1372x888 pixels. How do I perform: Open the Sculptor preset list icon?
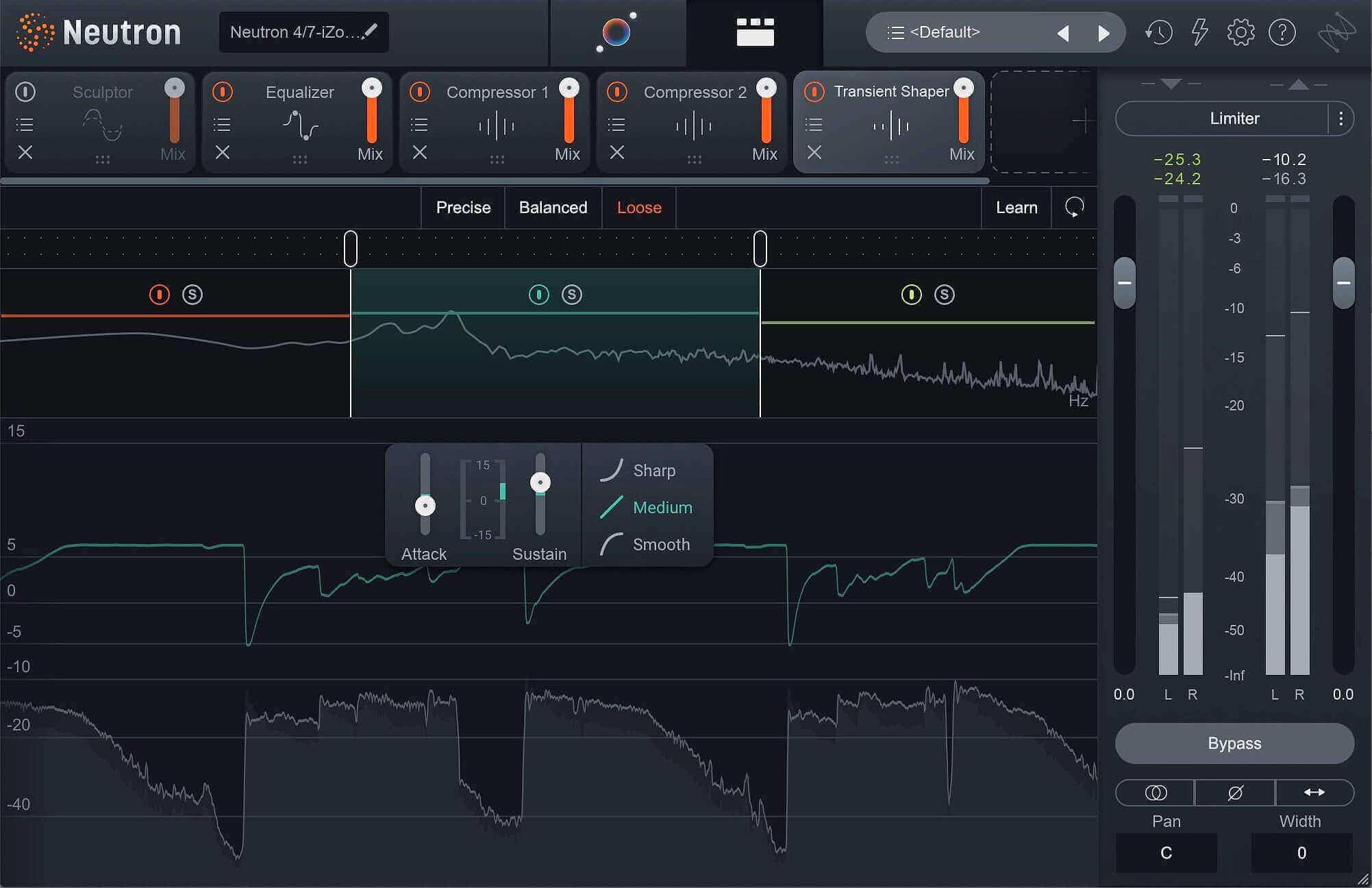(x=25, y=125)
